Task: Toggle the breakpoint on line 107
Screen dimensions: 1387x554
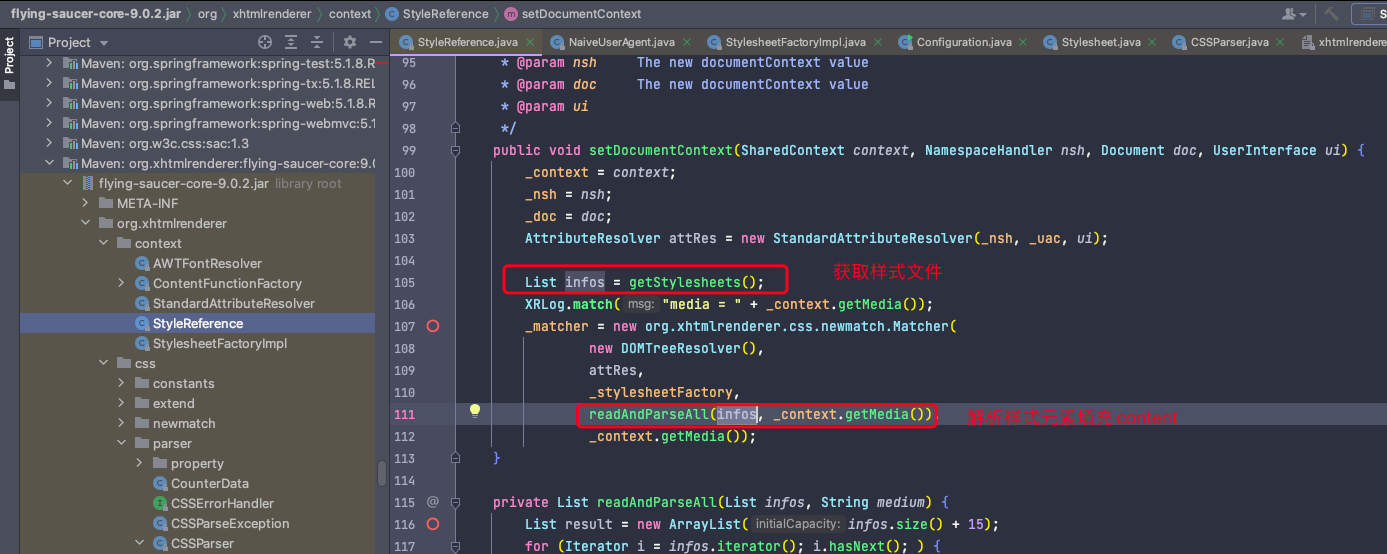Action: click(x=433, y=326)
